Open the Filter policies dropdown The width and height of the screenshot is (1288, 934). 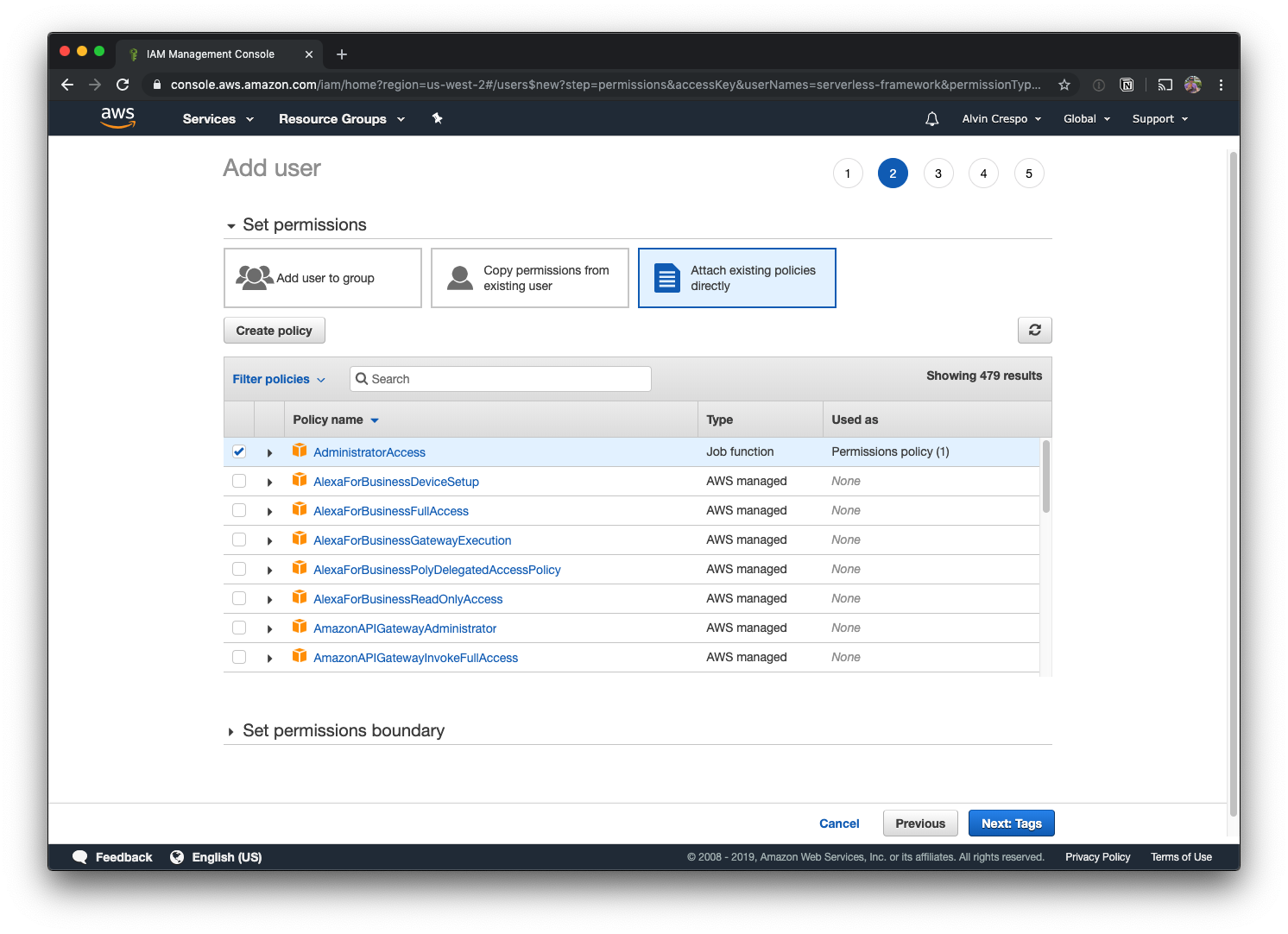pos(279,379)
